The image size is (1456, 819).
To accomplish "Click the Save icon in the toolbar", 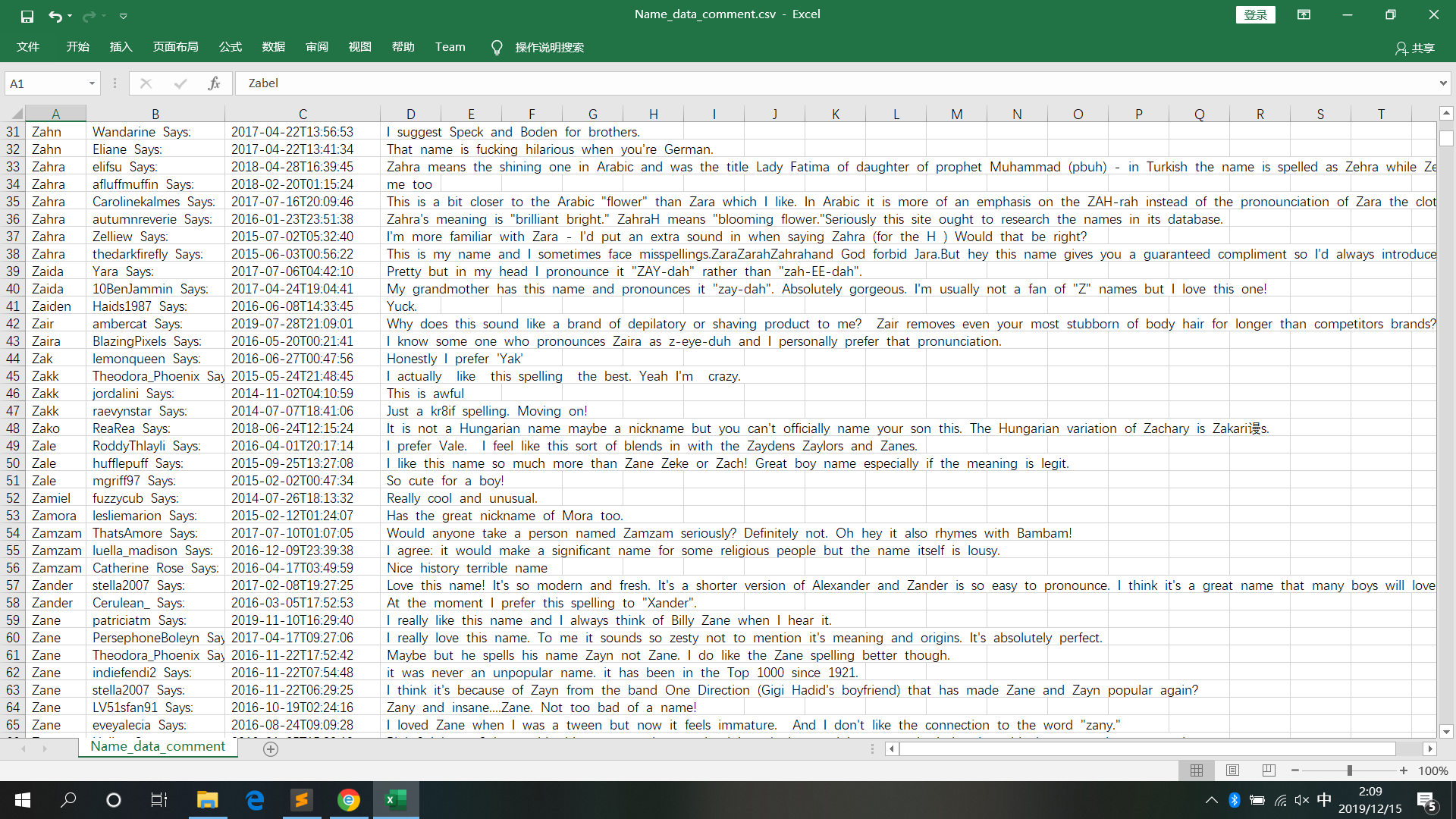I will 26,15.
